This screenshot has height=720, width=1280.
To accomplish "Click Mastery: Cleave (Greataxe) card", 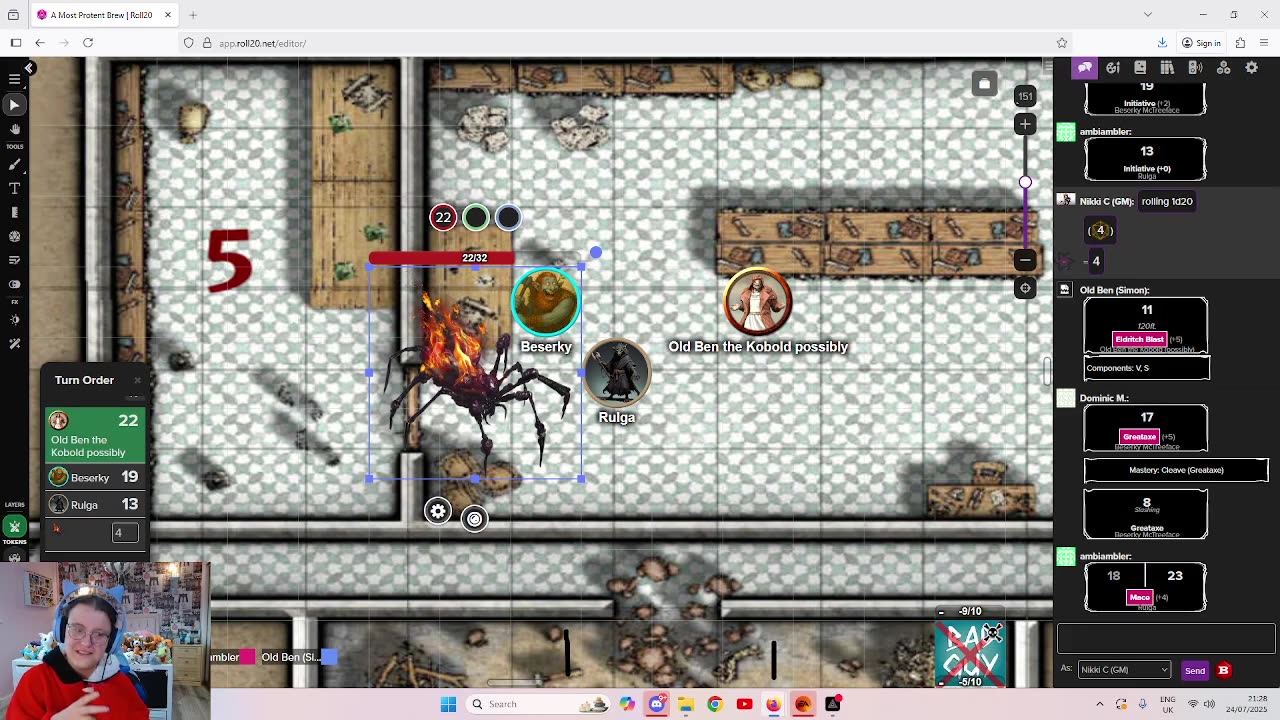I will click(1176, 470).
